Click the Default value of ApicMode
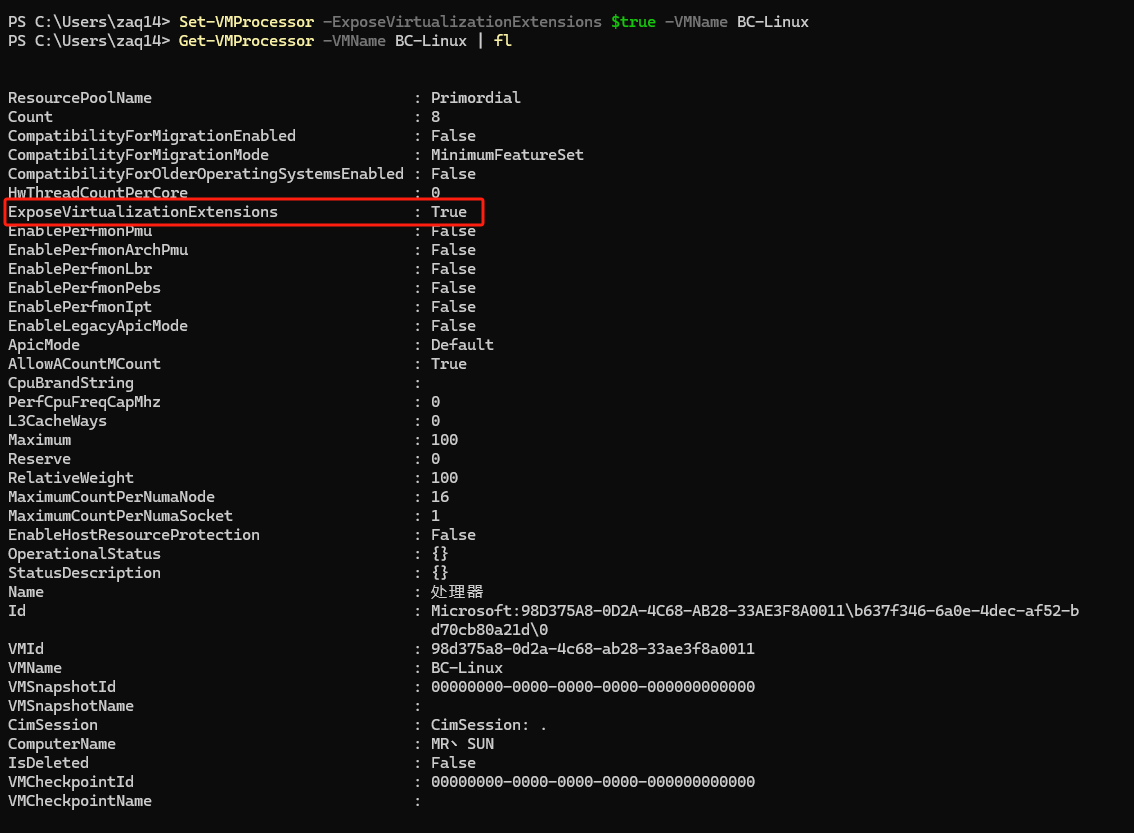Image resolution: width=1134 pixels, height=833 pixels. coord(462,345)
